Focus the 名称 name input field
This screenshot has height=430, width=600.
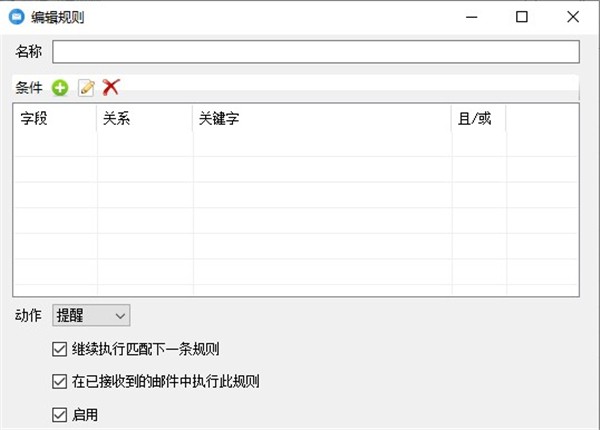[x=316, y=52]
